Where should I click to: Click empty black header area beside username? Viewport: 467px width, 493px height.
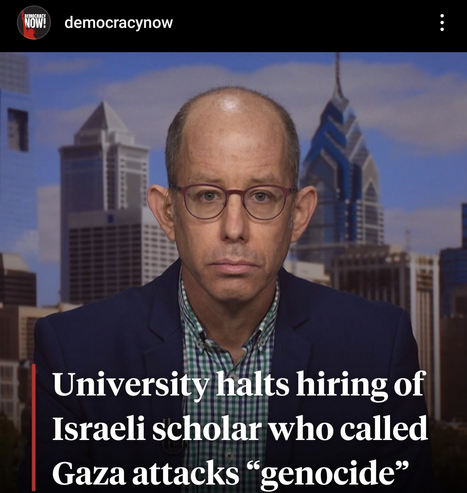point(300,23)
